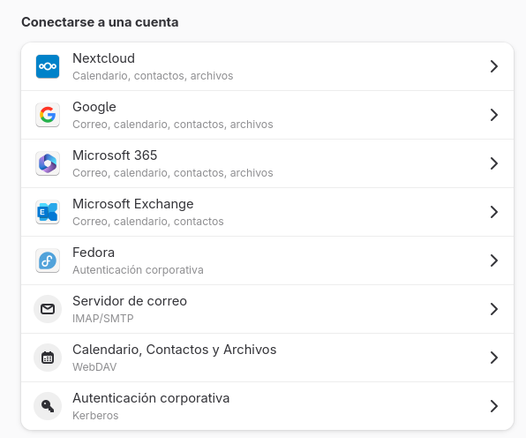Open Nextcloud row chevron arrow

pyautogui.click(x=494, y=66)
